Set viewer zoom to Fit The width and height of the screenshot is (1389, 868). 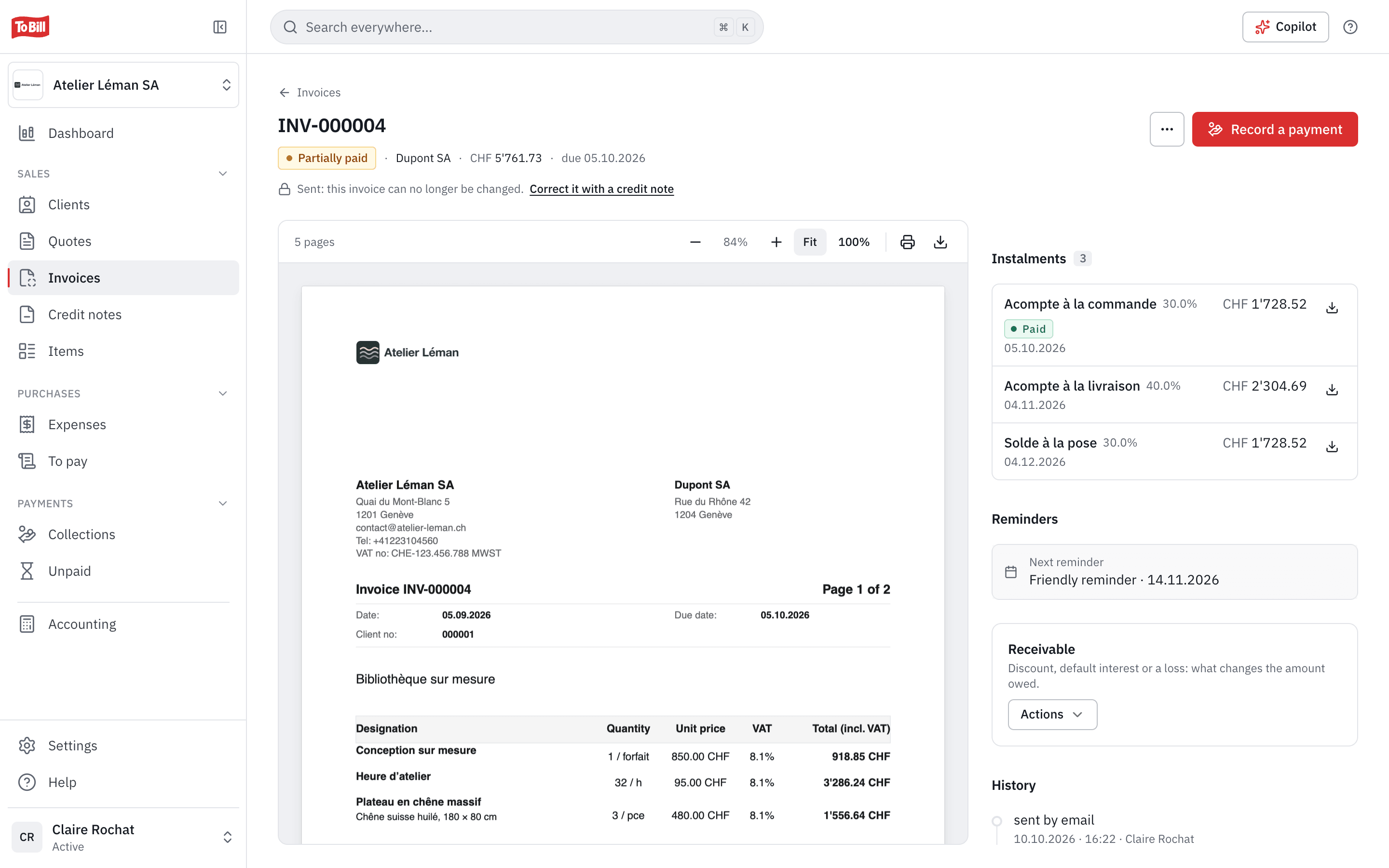click(809, 242)
